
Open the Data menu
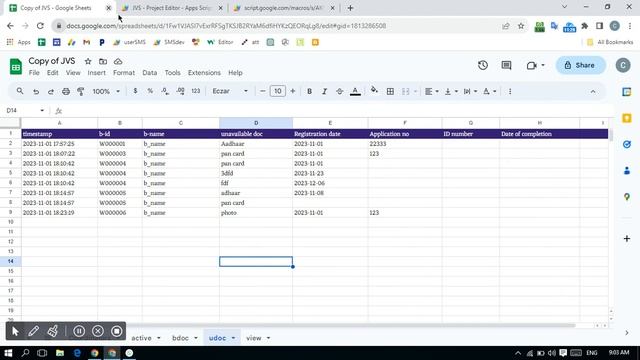tap(149, 73)
